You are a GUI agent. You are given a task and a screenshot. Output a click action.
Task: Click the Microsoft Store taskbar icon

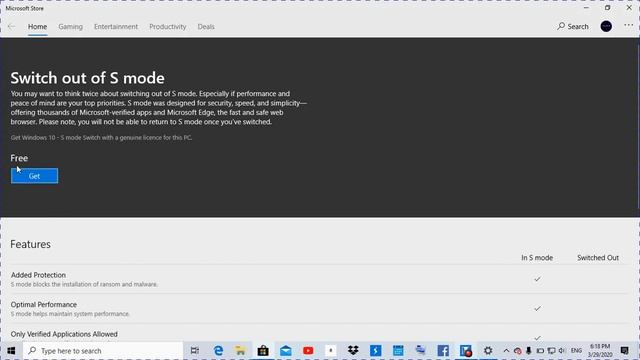coord(263,351)
